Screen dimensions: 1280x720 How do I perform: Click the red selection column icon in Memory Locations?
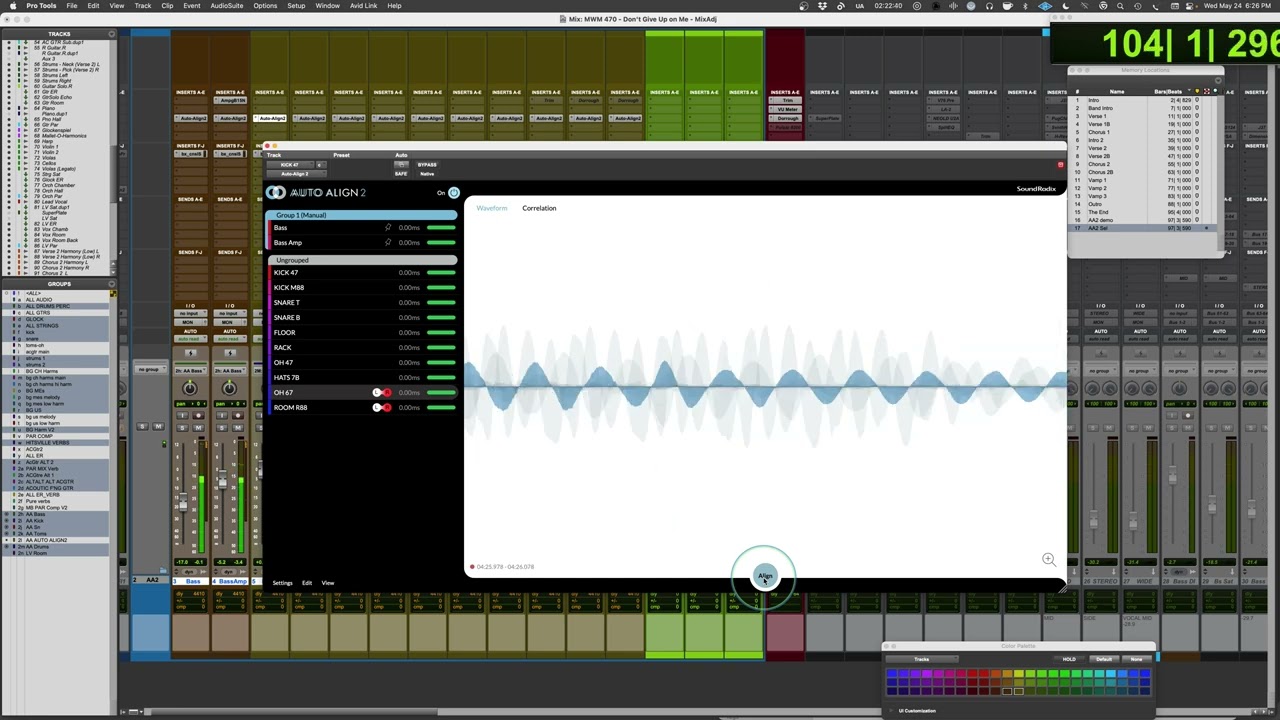pyautogui.click(x=1207, y=92)
